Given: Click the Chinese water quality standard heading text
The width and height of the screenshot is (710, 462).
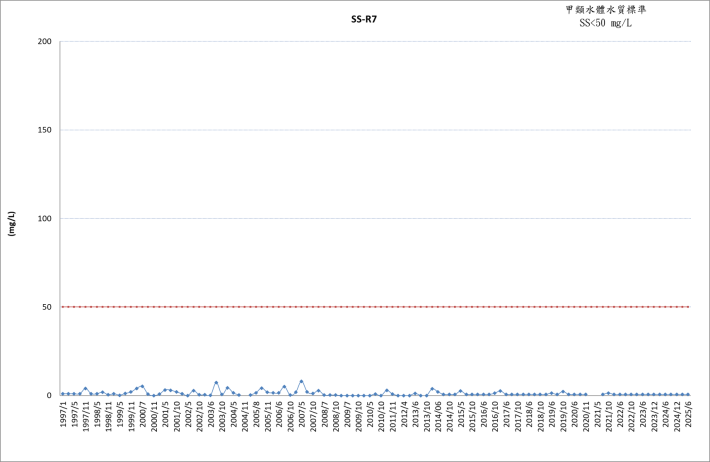Looking at the screenshot, I should 605,10.
